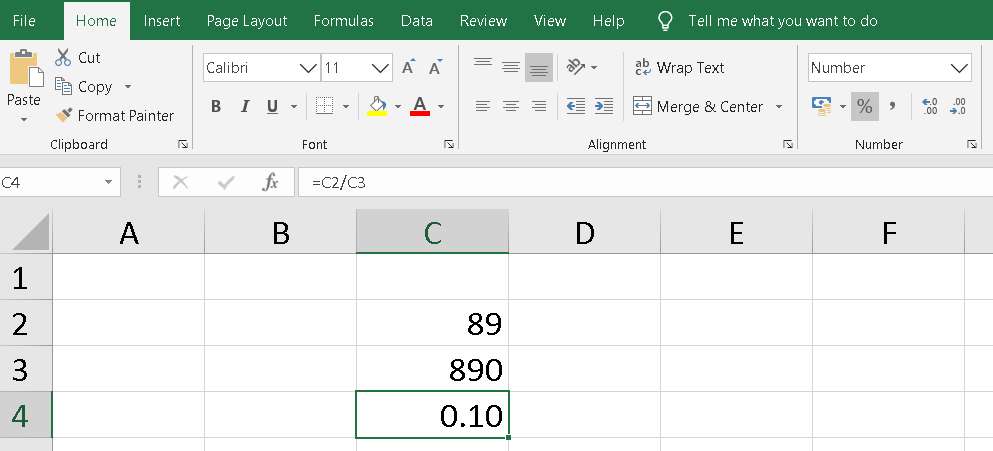993x451 pixels.
Task: Expand the Number format dropdown
Action: coord(960,68)
